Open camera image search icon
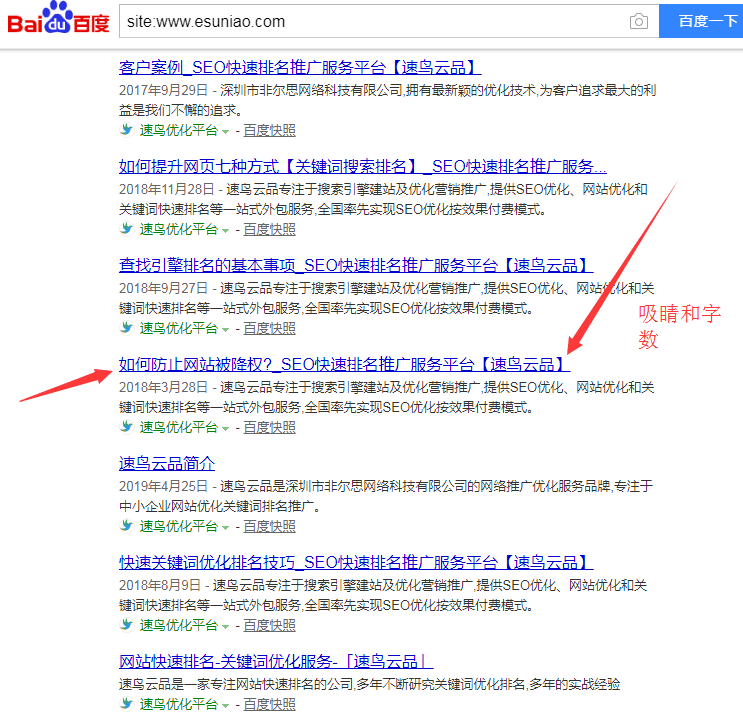This screenshot has width=743, height=720. coord(639,21)
